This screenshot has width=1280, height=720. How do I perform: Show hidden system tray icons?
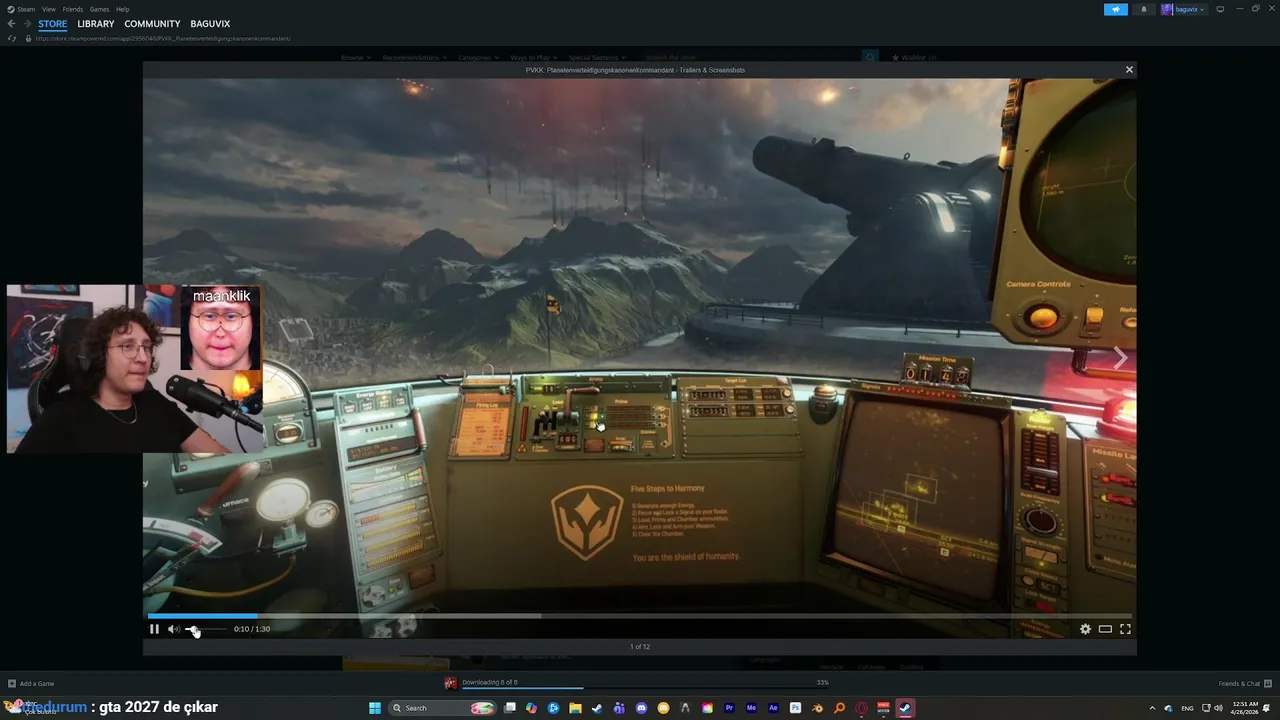1153,708
